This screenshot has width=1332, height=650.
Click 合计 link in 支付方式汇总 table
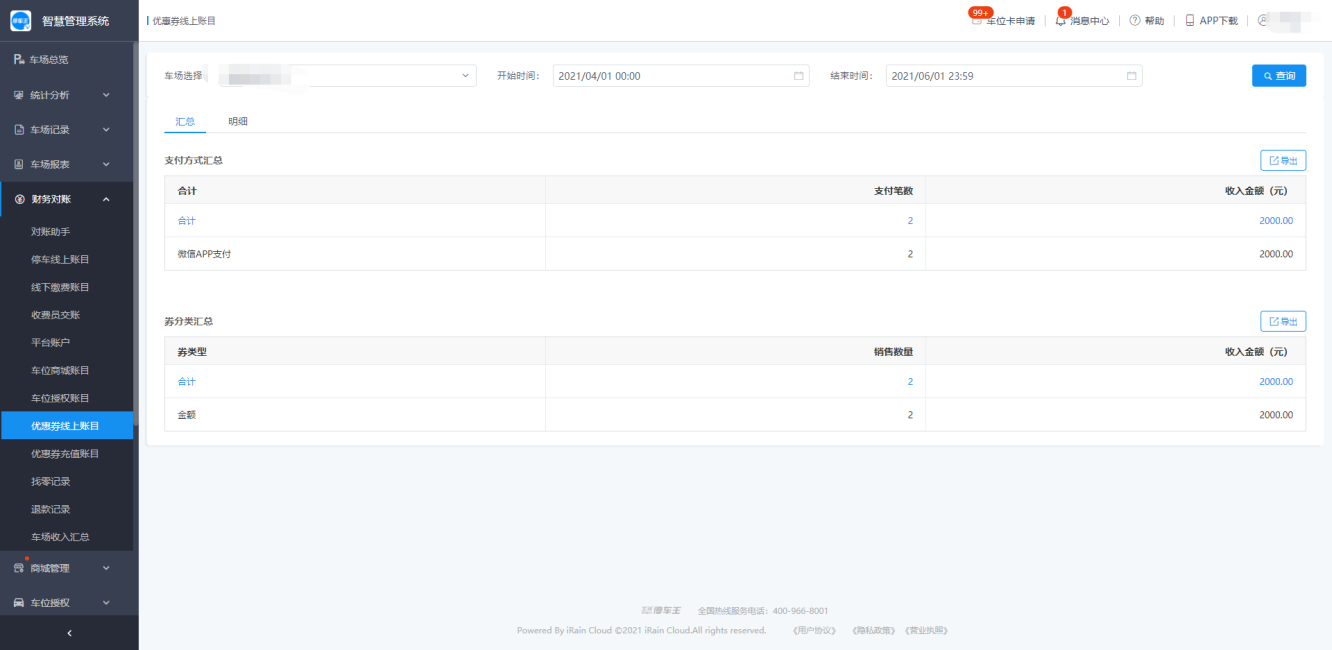[x=187, y=221]
